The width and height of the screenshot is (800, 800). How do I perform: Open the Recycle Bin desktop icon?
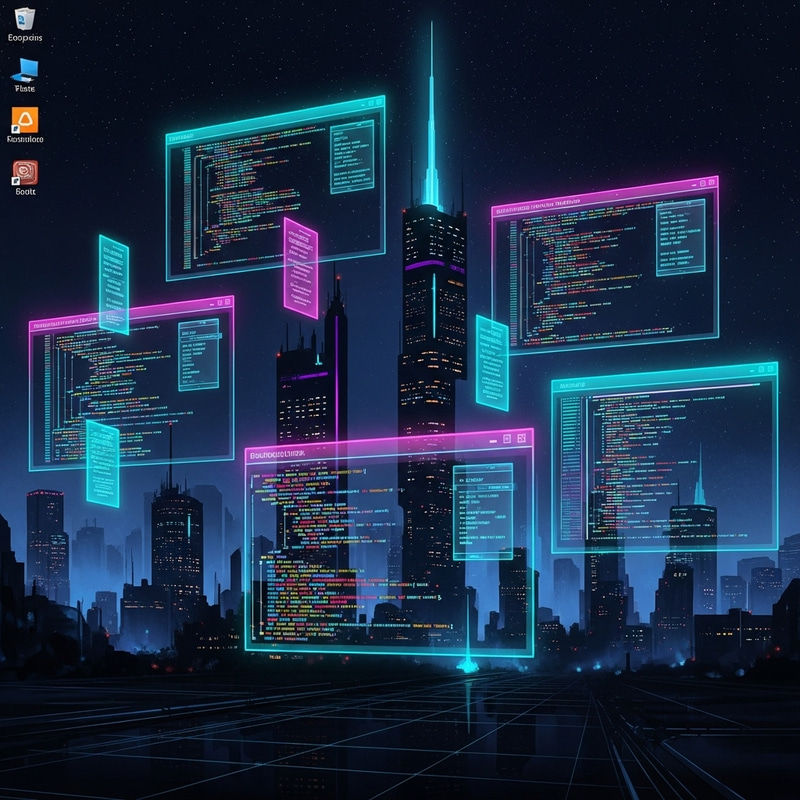click(x=26, y=18)
